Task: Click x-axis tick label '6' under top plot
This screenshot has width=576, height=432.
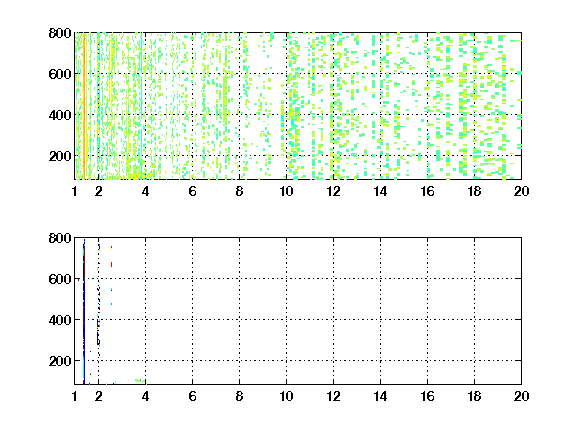Action: coord(192,191)
